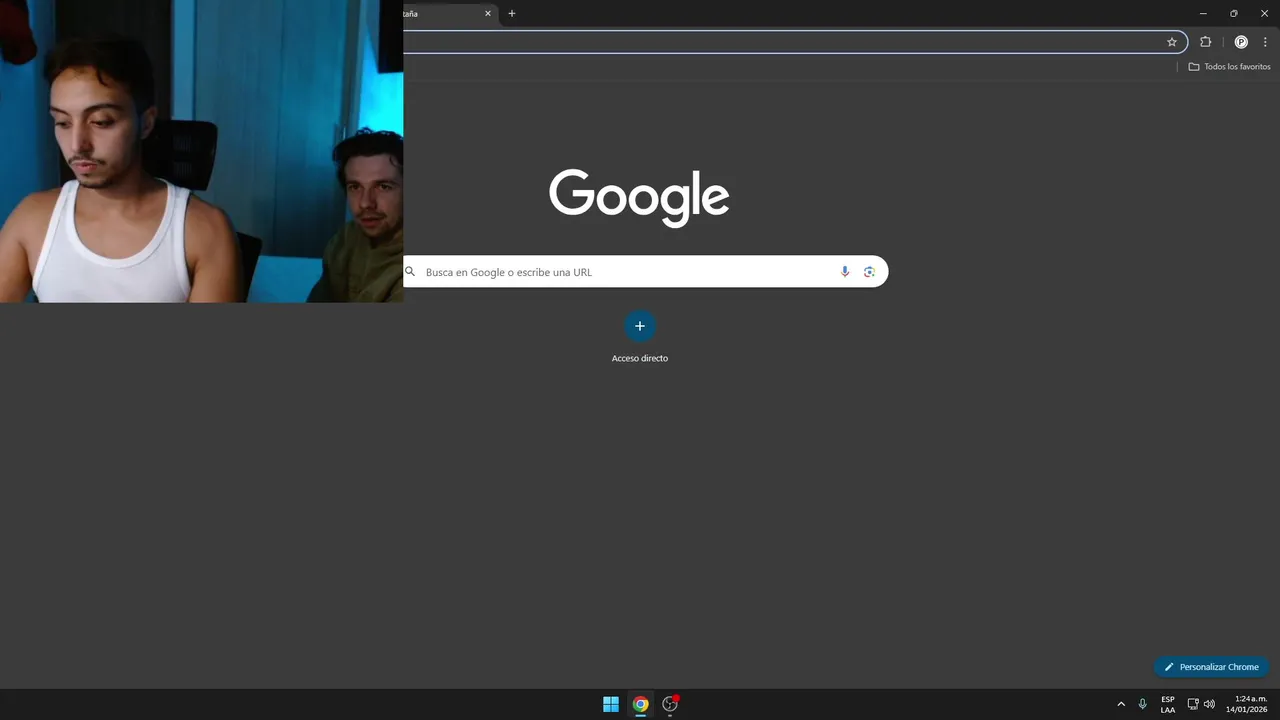The height and width of the screenshot is (720, 1280).
Task: Click Acceso directo label
Action: tap(640, 358)
